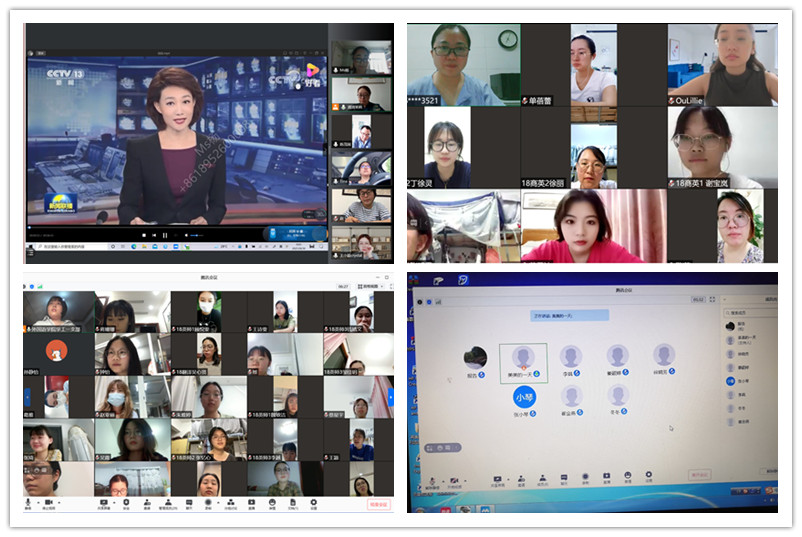Image resolution: width=802 pixels, height=537 pixels.
Task: Go to previous page with the blue left arrow in gallery view
Action: point(27,397)
